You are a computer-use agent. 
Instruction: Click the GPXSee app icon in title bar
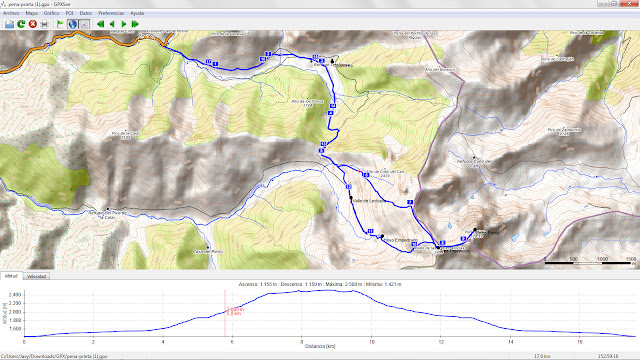[4, 4]
